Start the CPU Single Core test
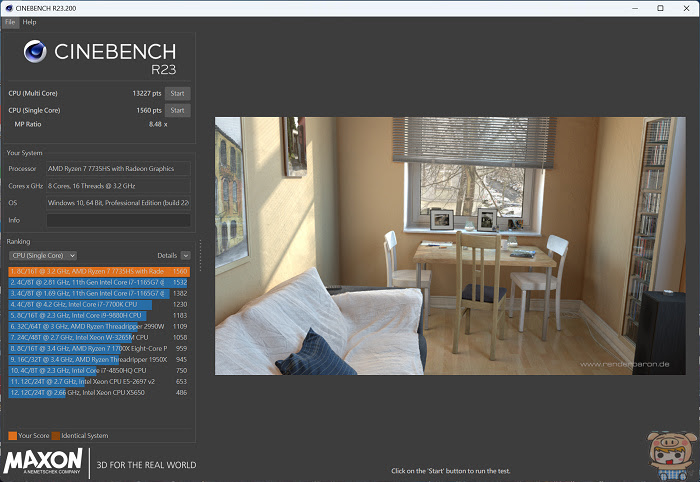The image size is (700, 482). (177, 110)
